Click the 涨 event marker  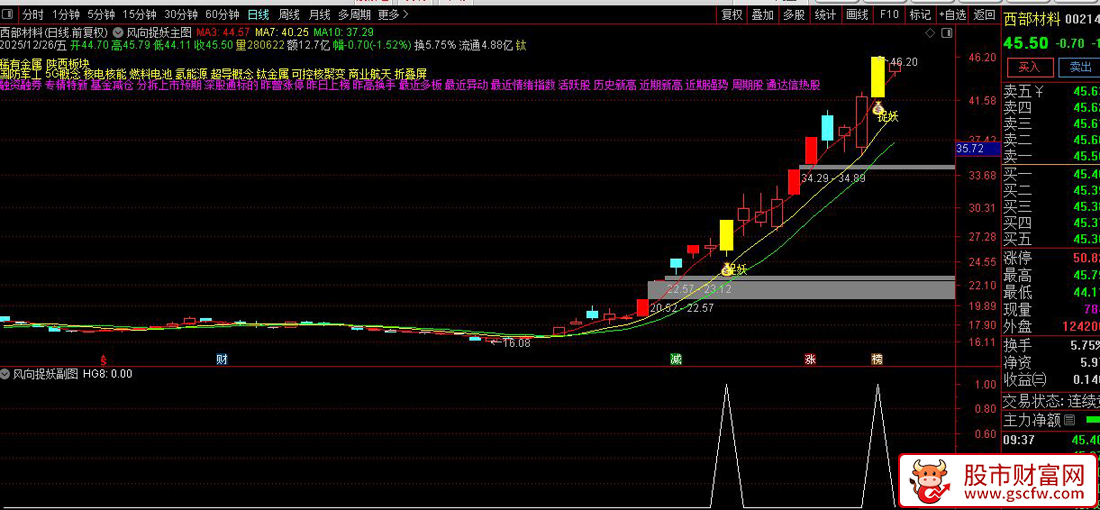click(x=810, y=360)
